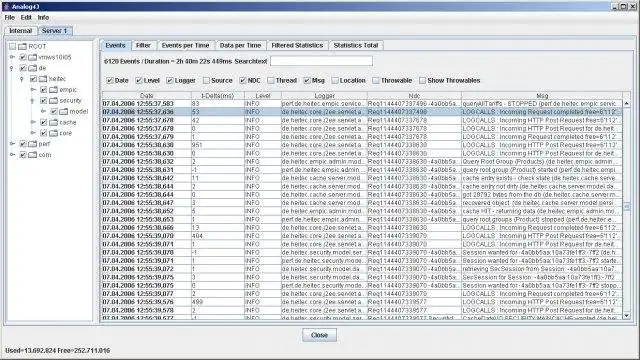Sort by the Ndc column header
640x360 pixels.
coord(414,96)
